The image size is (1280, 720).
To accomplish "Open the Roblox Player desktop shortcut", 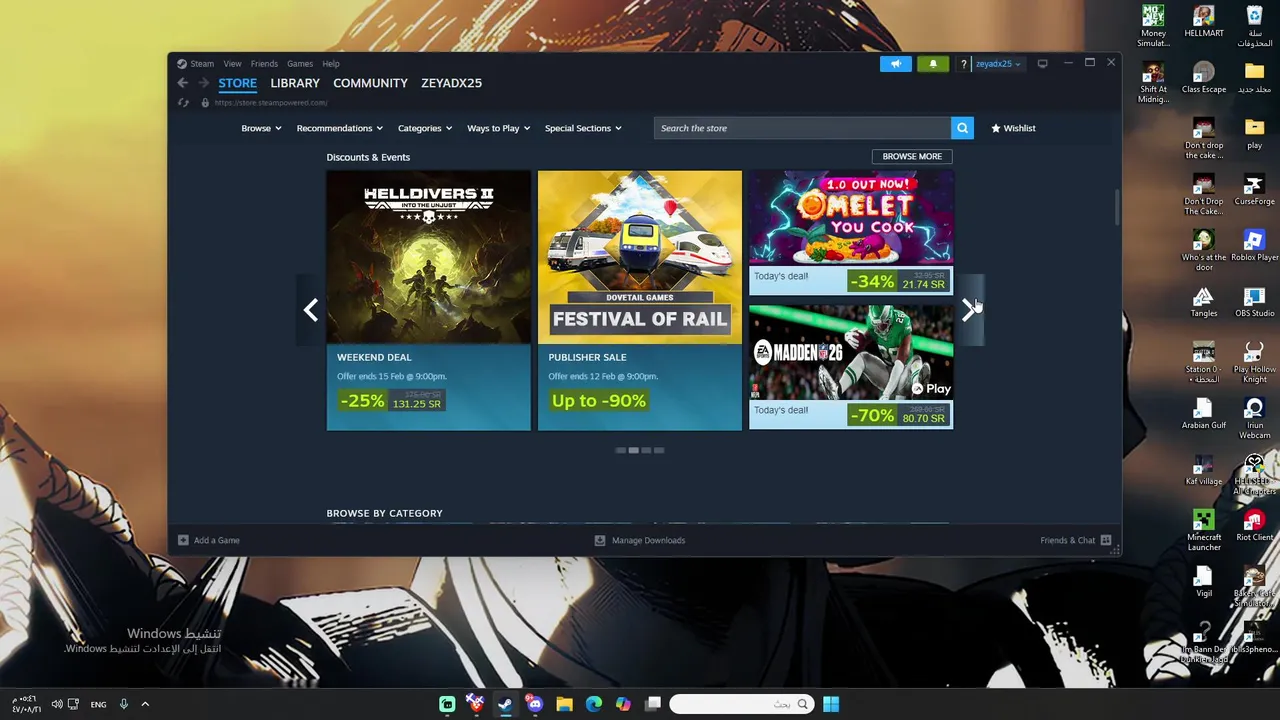I will point(1254,246).
